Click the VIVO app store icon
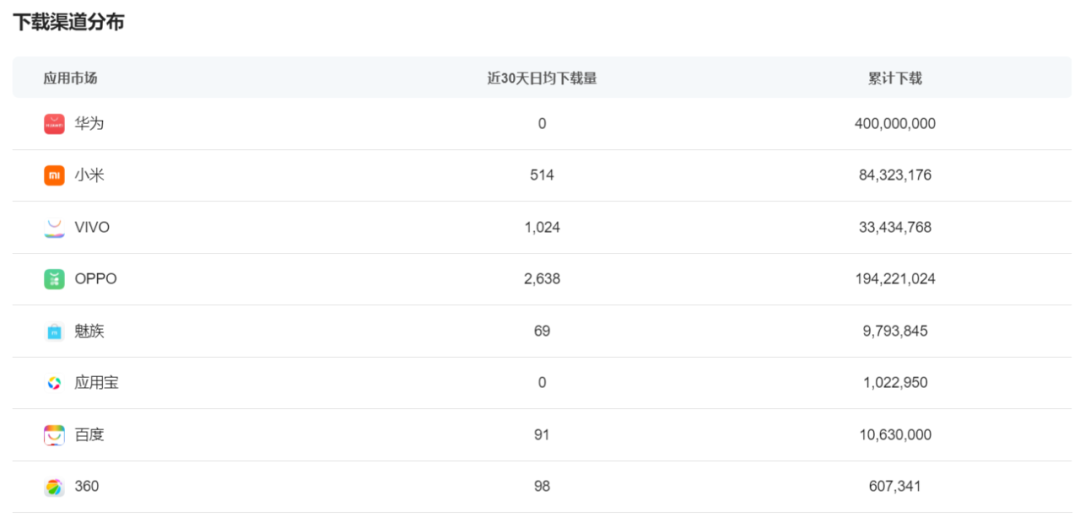 point(54,228)
